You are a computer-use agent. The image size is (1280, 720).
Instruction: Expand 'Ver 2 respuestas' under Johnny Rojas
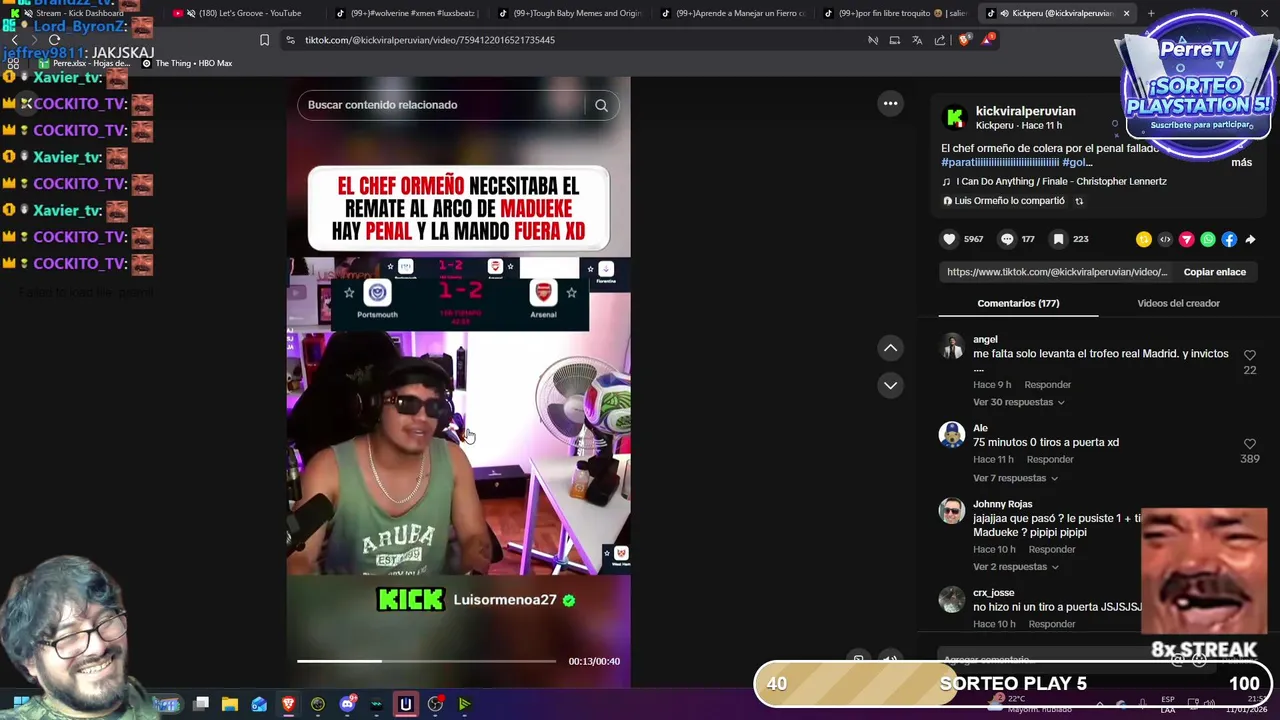pyautogui.click(x=1015, y=567)
